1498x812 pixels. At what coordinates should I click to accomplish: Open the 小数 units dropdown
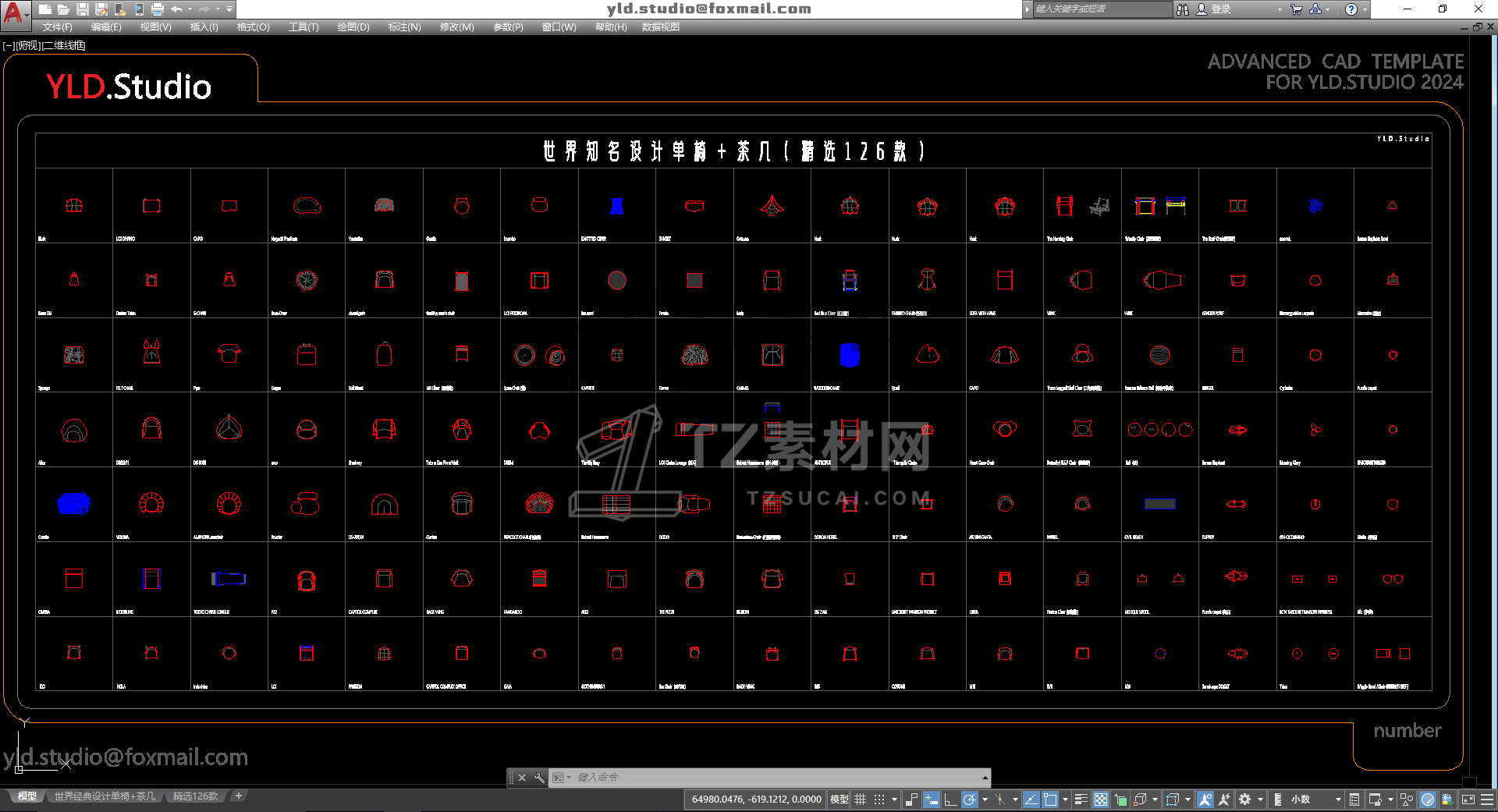1316,800
